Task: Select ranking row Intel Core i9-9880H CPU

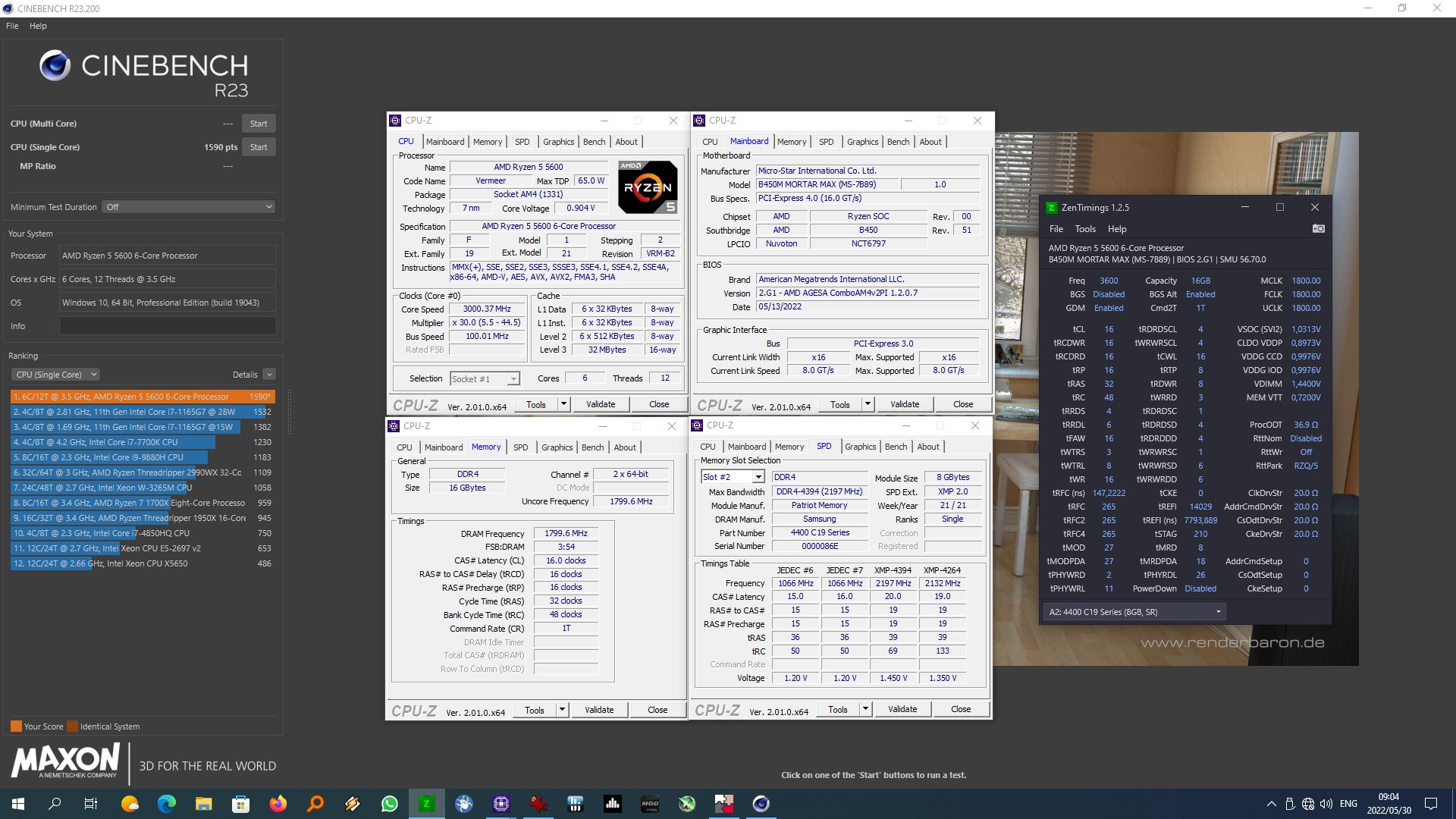Action: pyautogui.click(x=143, y=457)
